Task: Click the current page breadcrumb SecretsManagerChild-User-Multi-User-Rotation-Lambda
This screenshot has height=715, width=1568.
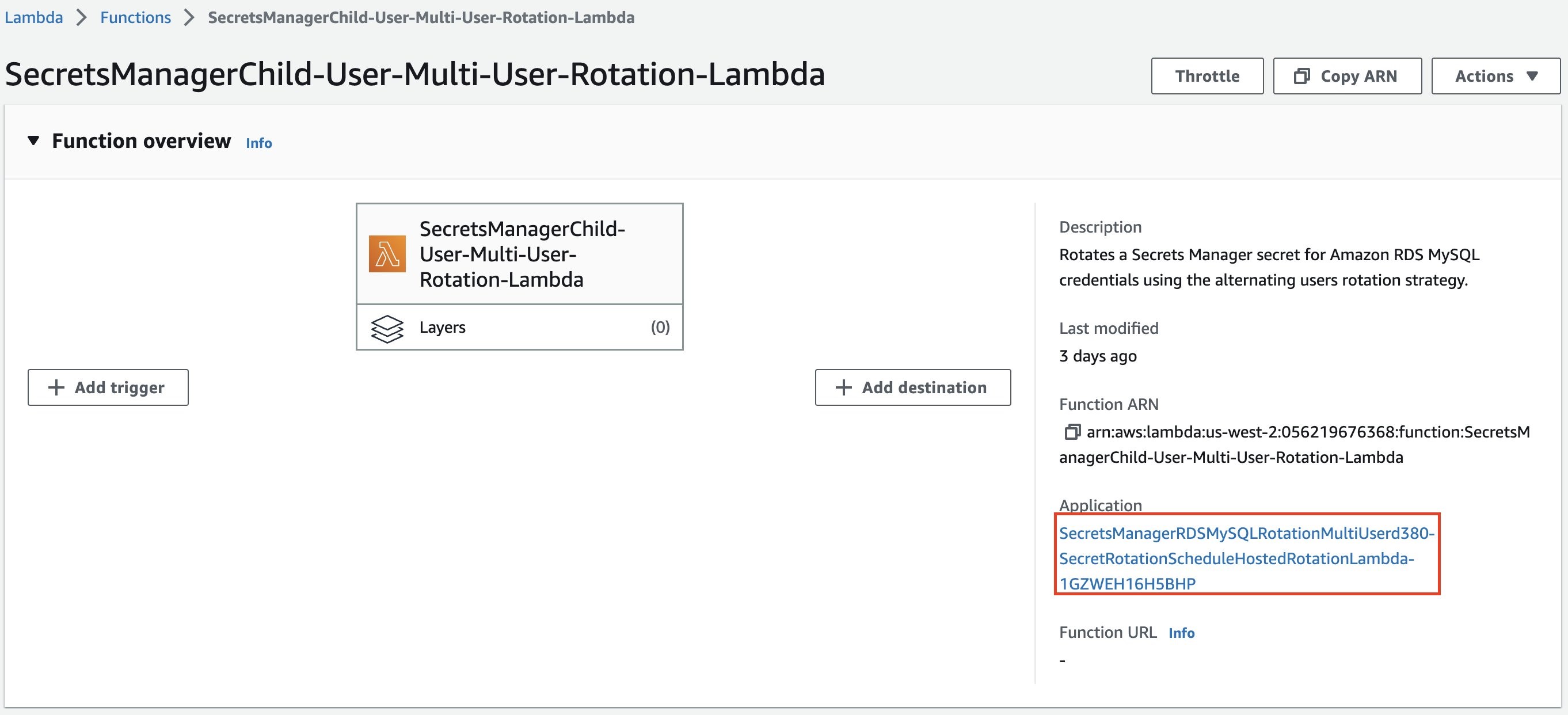Action: coord(421,17)
